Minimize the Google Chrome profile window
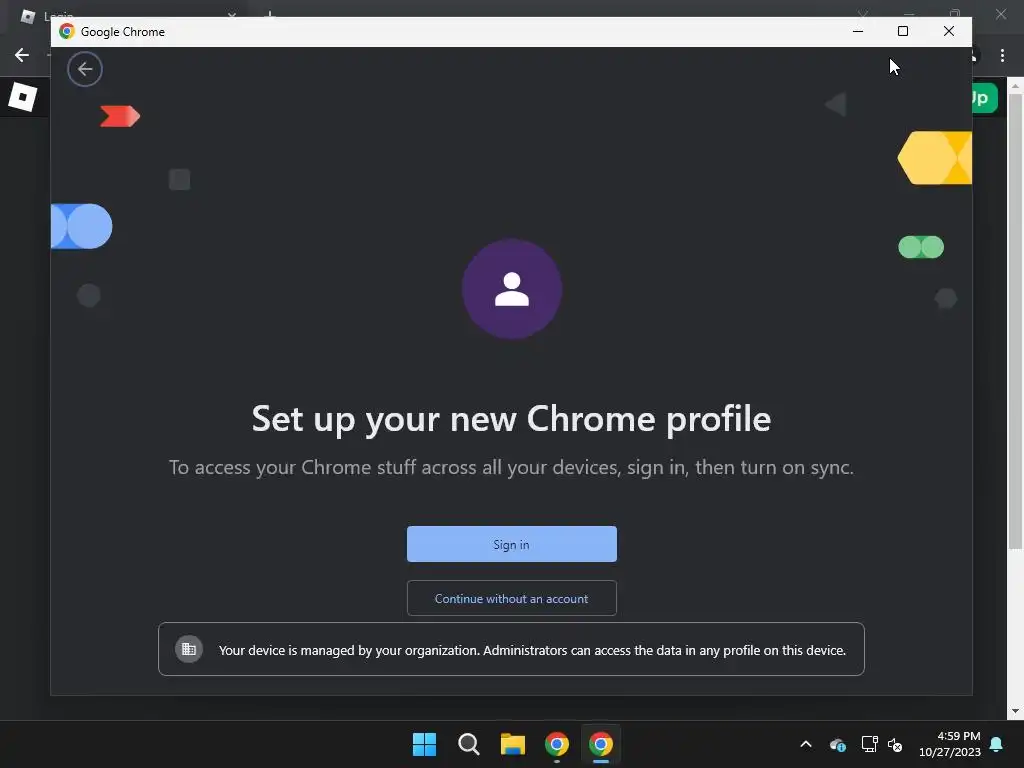The image size is (1024, 768). click(x=858, y=31)
